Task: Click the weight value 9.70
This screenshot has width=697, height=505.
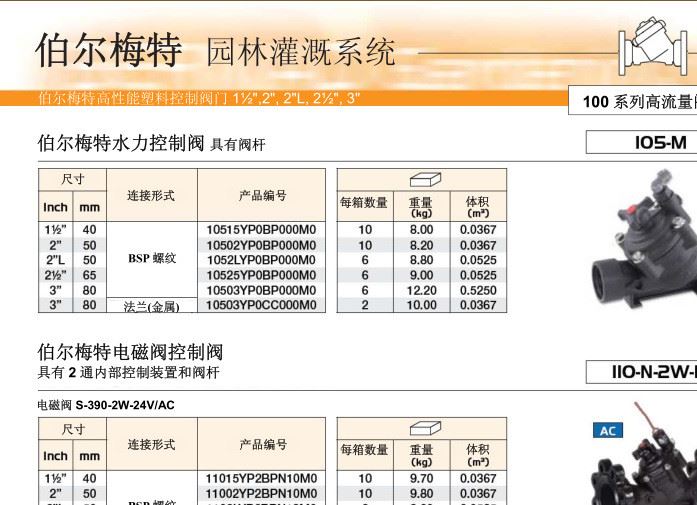Action: (x=421, y=479)
